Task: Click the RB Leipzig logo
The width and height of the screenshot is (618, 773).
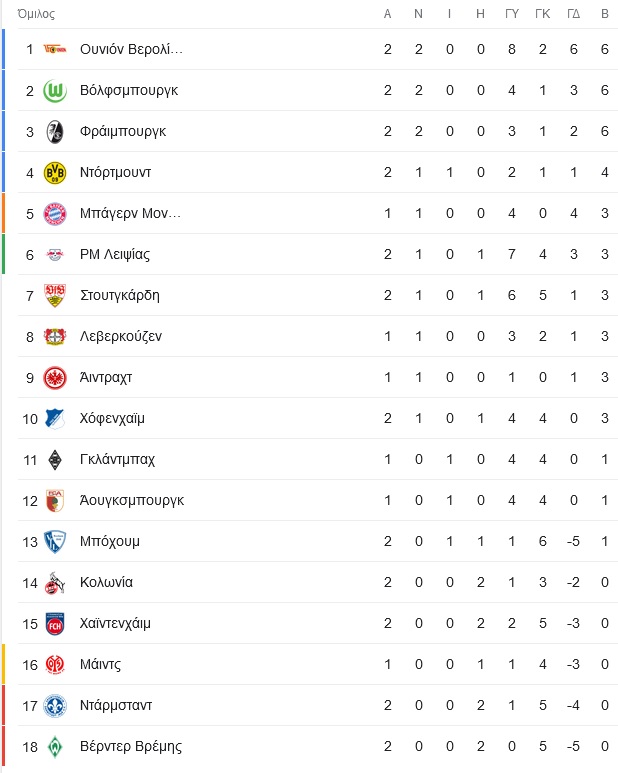Action: [55, 254]
